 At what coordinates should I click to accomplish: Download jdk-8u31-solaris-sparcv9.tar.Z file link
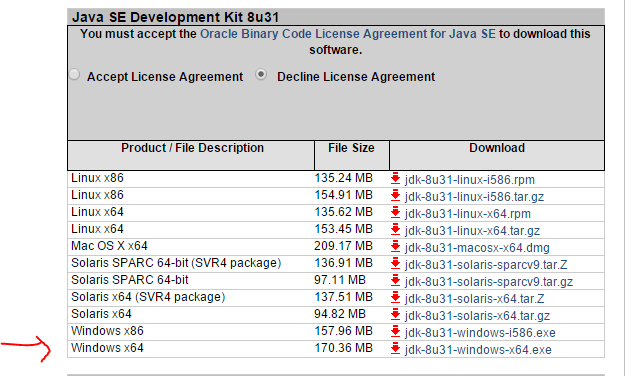coord(486,265)
